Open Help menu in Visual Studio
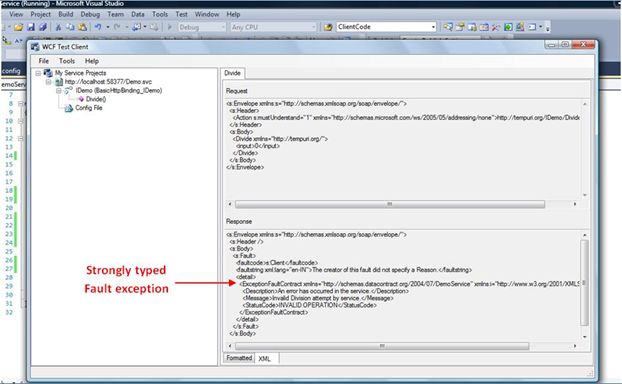The image size is (622, 384). click(233, 14)
